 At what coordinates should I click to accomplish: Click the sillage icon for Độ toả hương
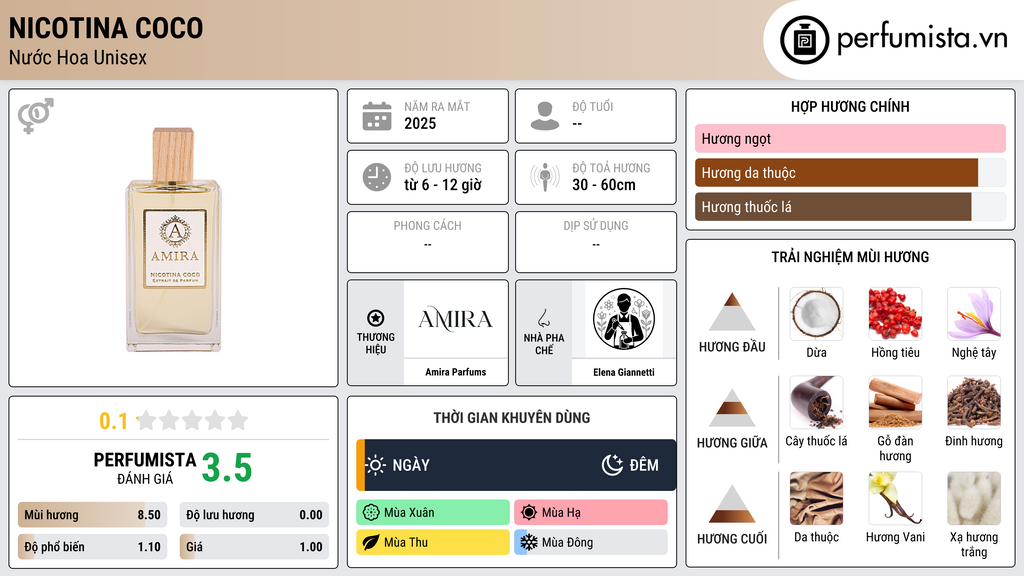point(545,177)
